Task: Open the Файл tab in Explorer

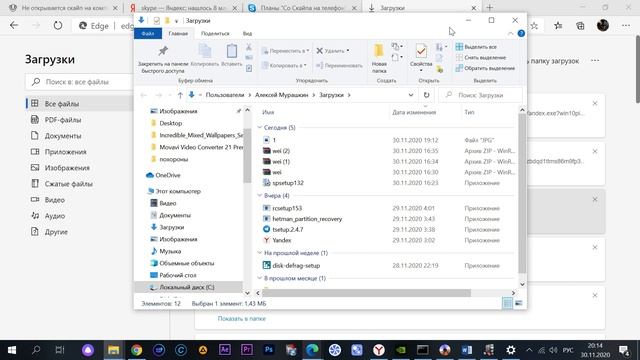Action: pos(148,33)
